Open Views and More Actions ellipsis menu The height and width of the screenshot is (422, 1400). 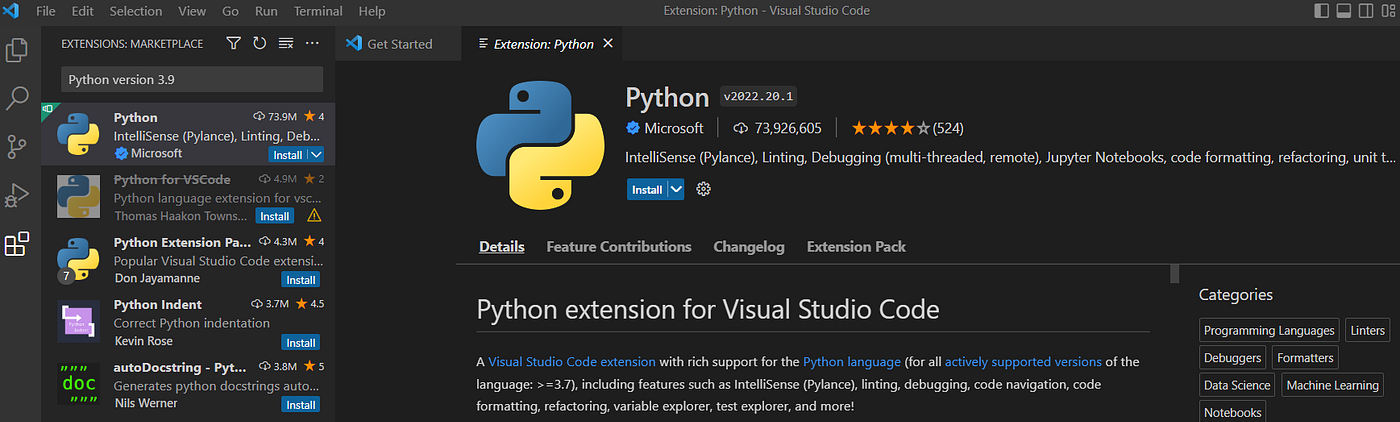click(312, 43)
